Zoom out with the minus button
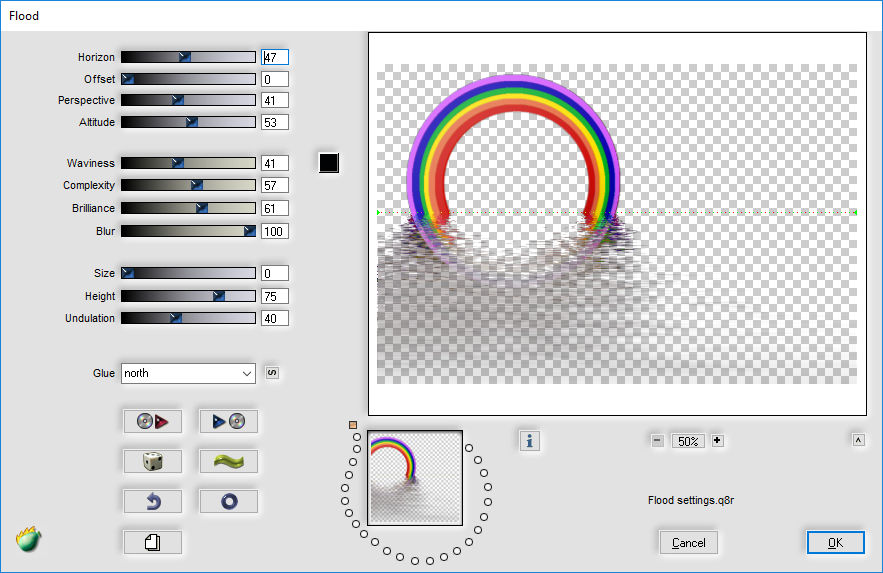This screenshot has height=573, width=883. click(x=657, y=441)
